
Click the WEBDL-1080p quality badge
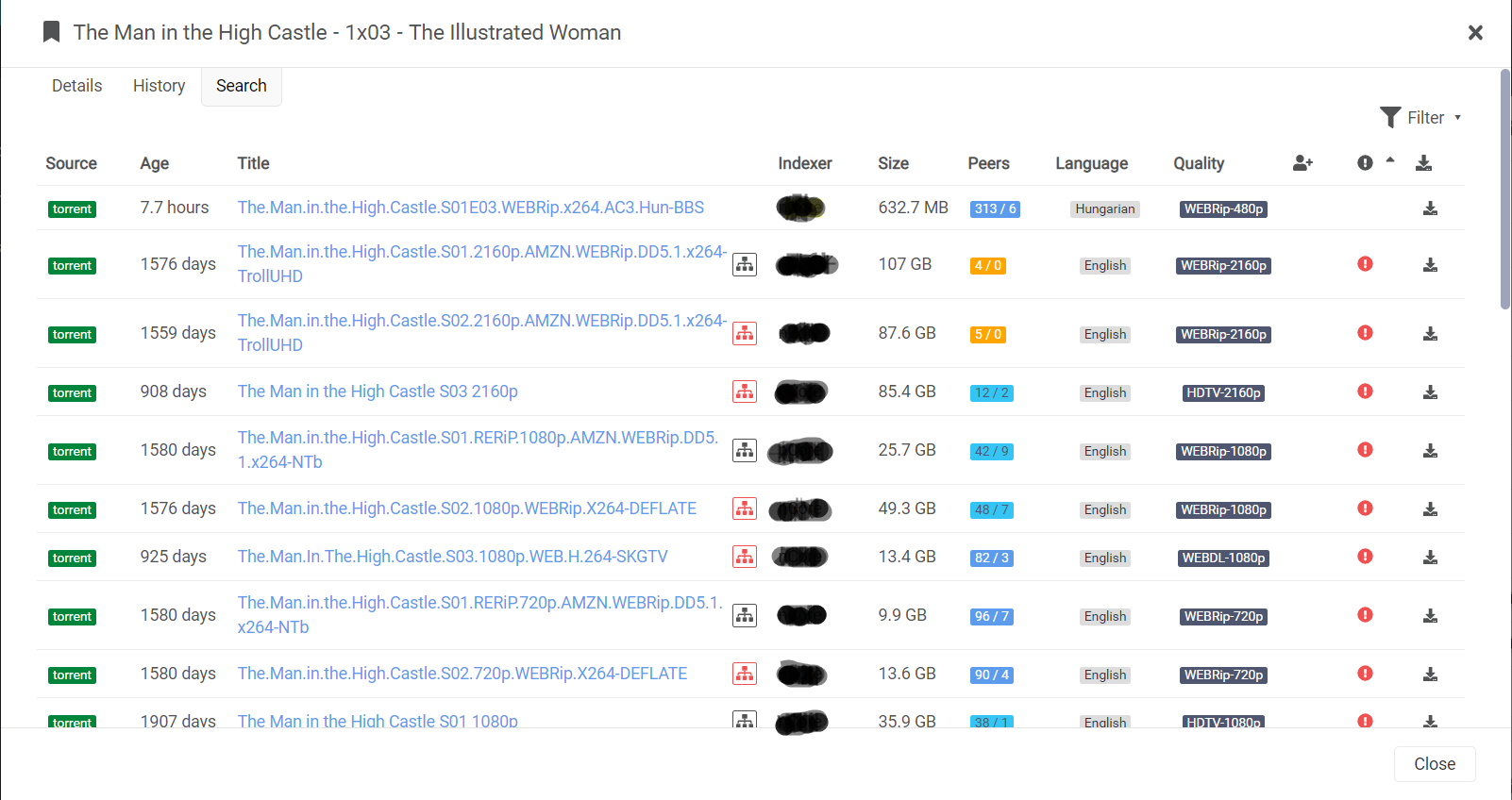pos(1223,558)
